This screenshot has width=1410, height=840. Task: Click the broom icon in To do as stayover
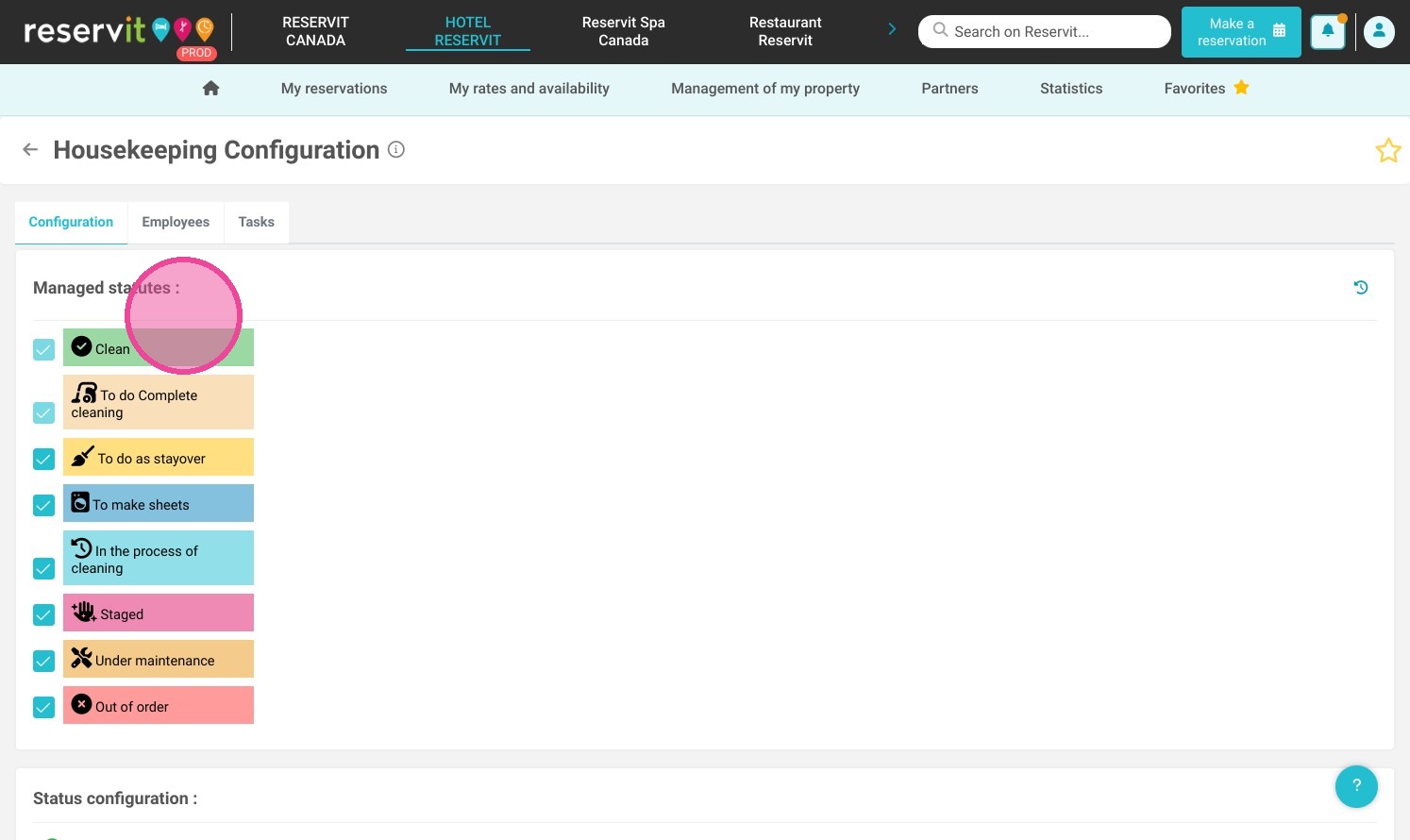(82, 456)
